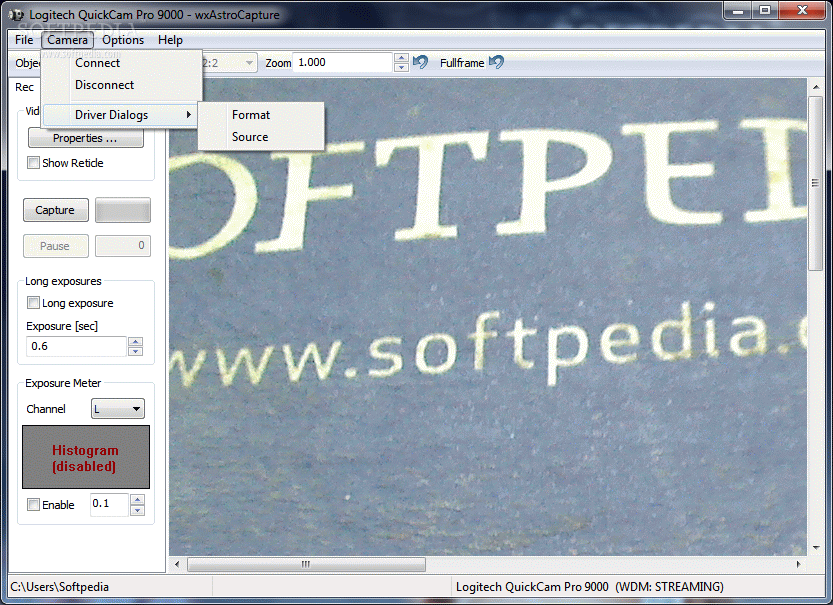Click the vertical scrollbar up arrow
The image size is (833, 605).
coord(816,87)
